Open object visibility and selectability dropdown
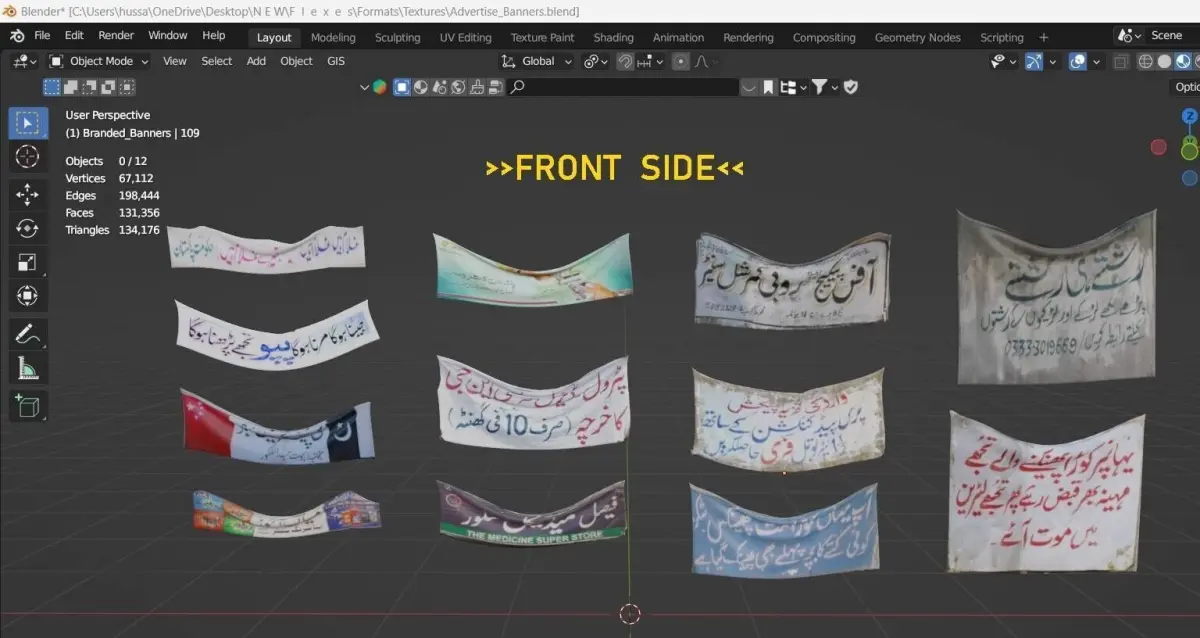Image resolution: width=1200 pixels, height=638 pixels. pos(1003,61)
